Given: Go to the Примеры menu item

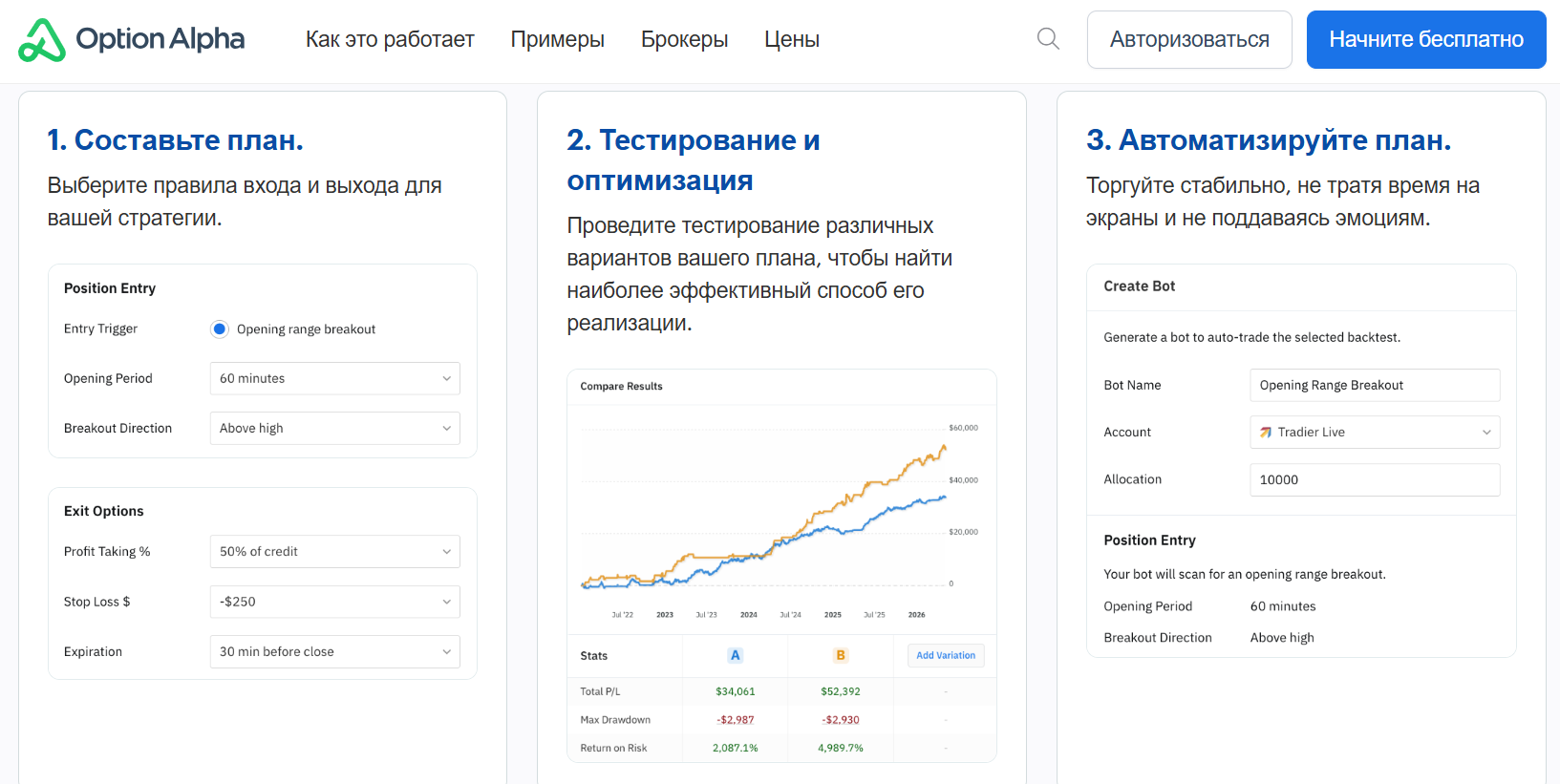Looking at the screenshot, I should 558,39.
